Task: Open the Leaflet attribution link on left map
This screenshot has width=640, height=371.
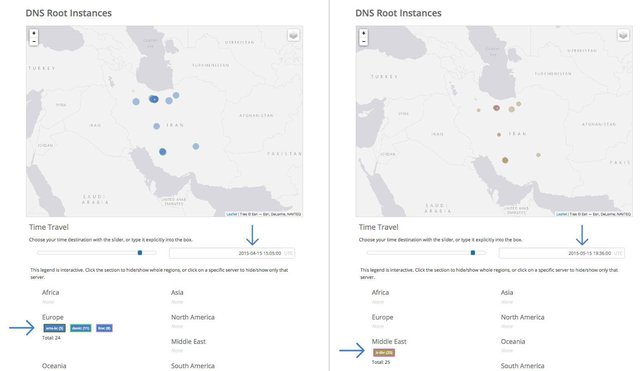Action: pos(232,214)
